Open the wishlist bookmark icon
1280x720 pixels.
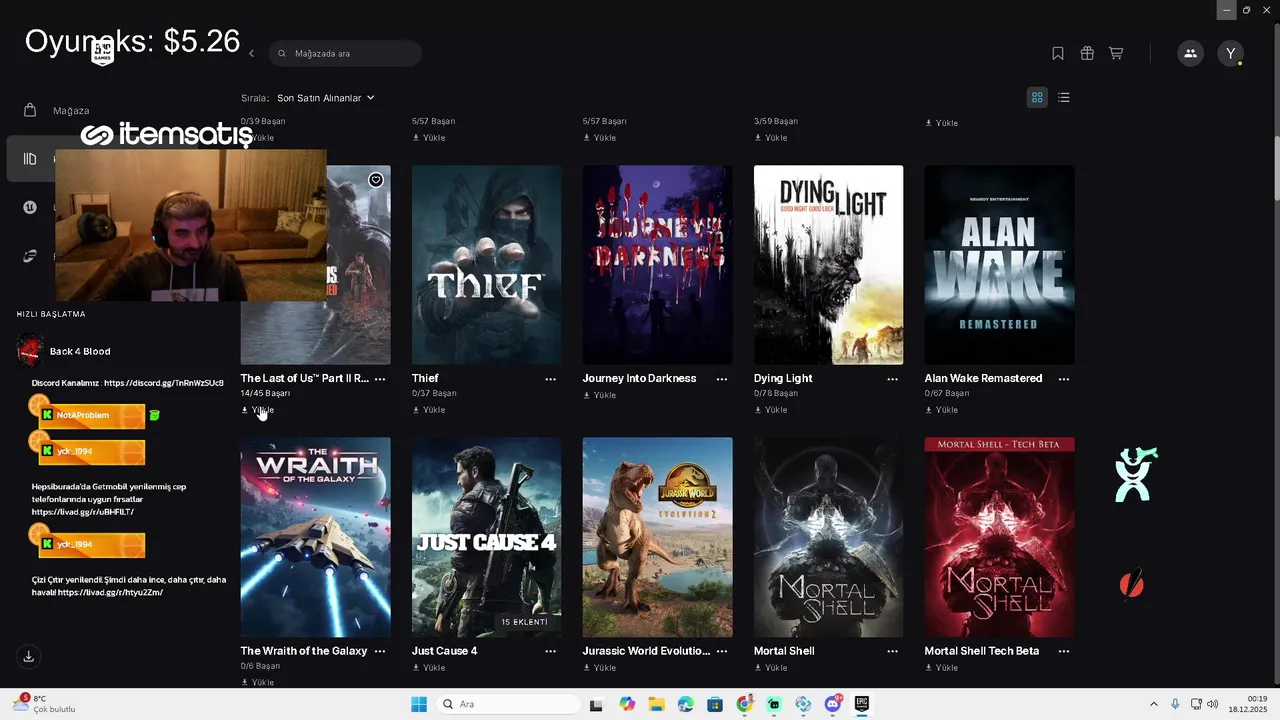coord(1058,53)
